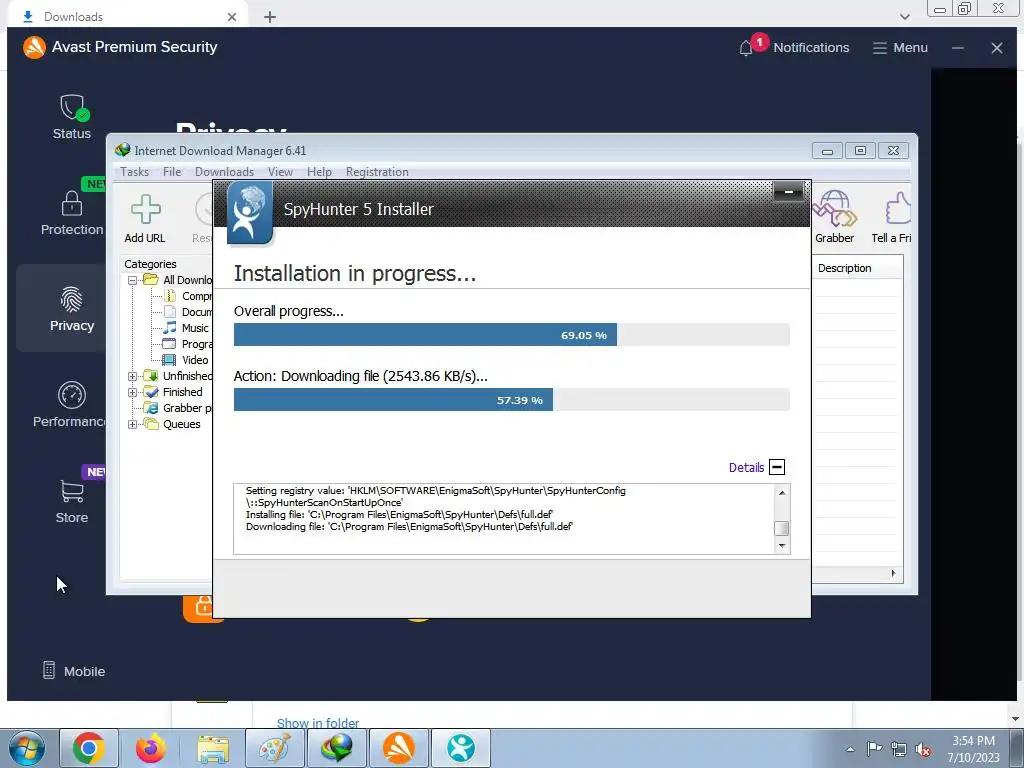Open Performance gauge in the Avast sidebar
This screenshot has width=1024, height=768.
pos(72,395)
